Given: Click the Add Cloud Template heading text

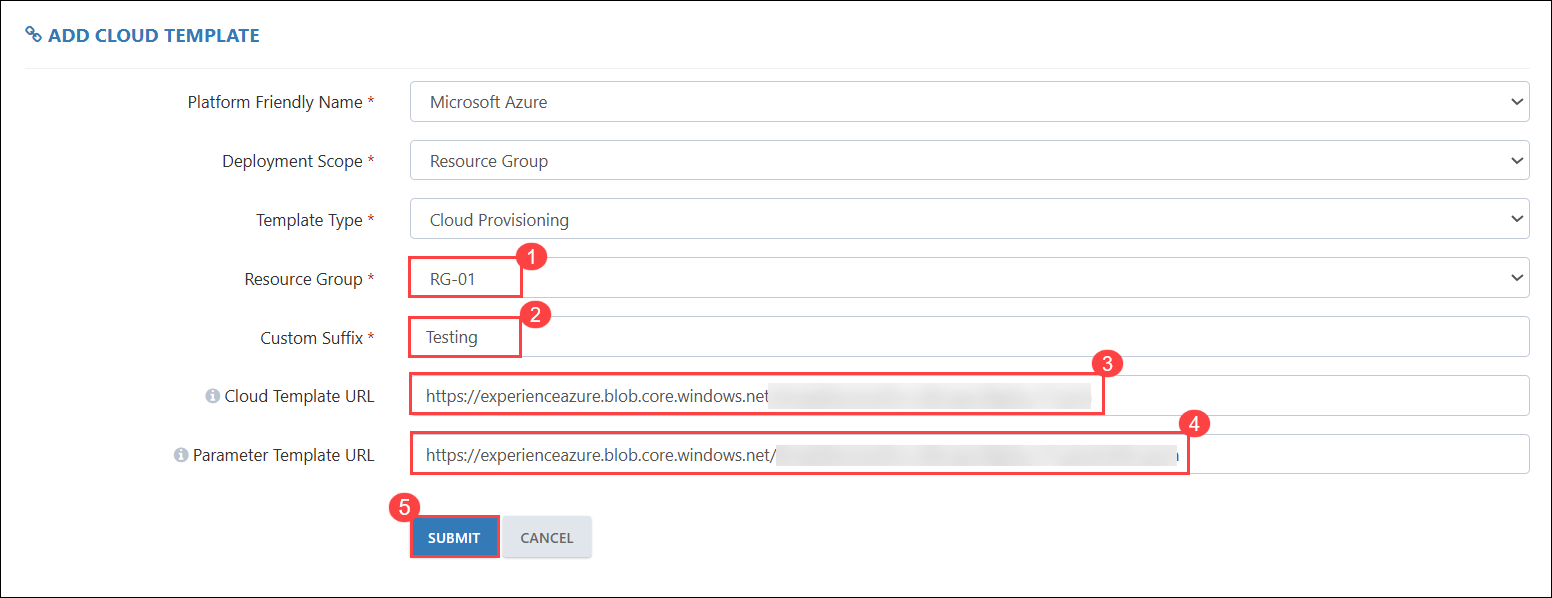Looking at the screenshot, I should tap(154, 36).
